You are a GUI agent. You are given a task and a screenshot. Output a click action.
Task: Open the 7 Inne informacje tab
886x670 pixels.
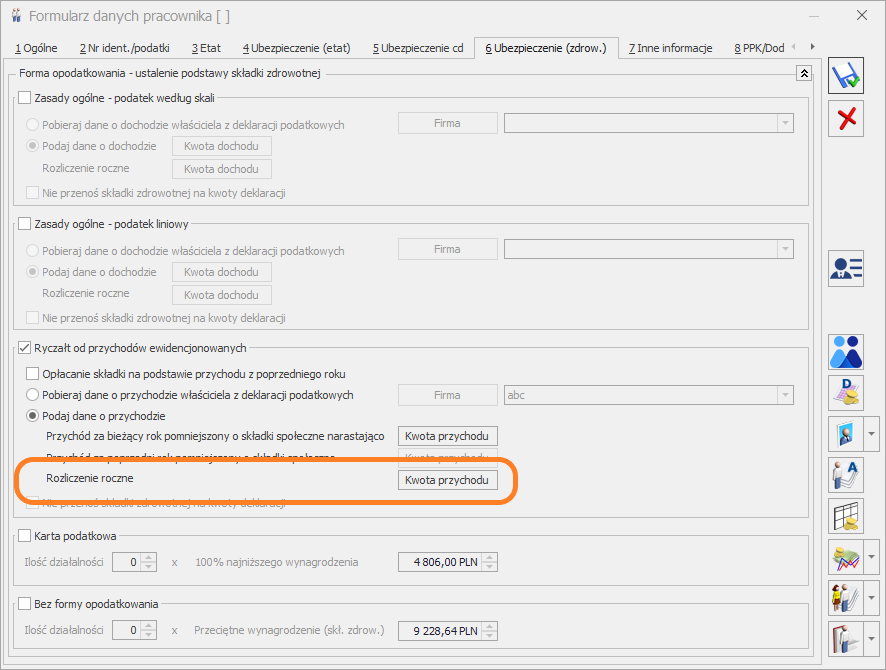[670, 48]
